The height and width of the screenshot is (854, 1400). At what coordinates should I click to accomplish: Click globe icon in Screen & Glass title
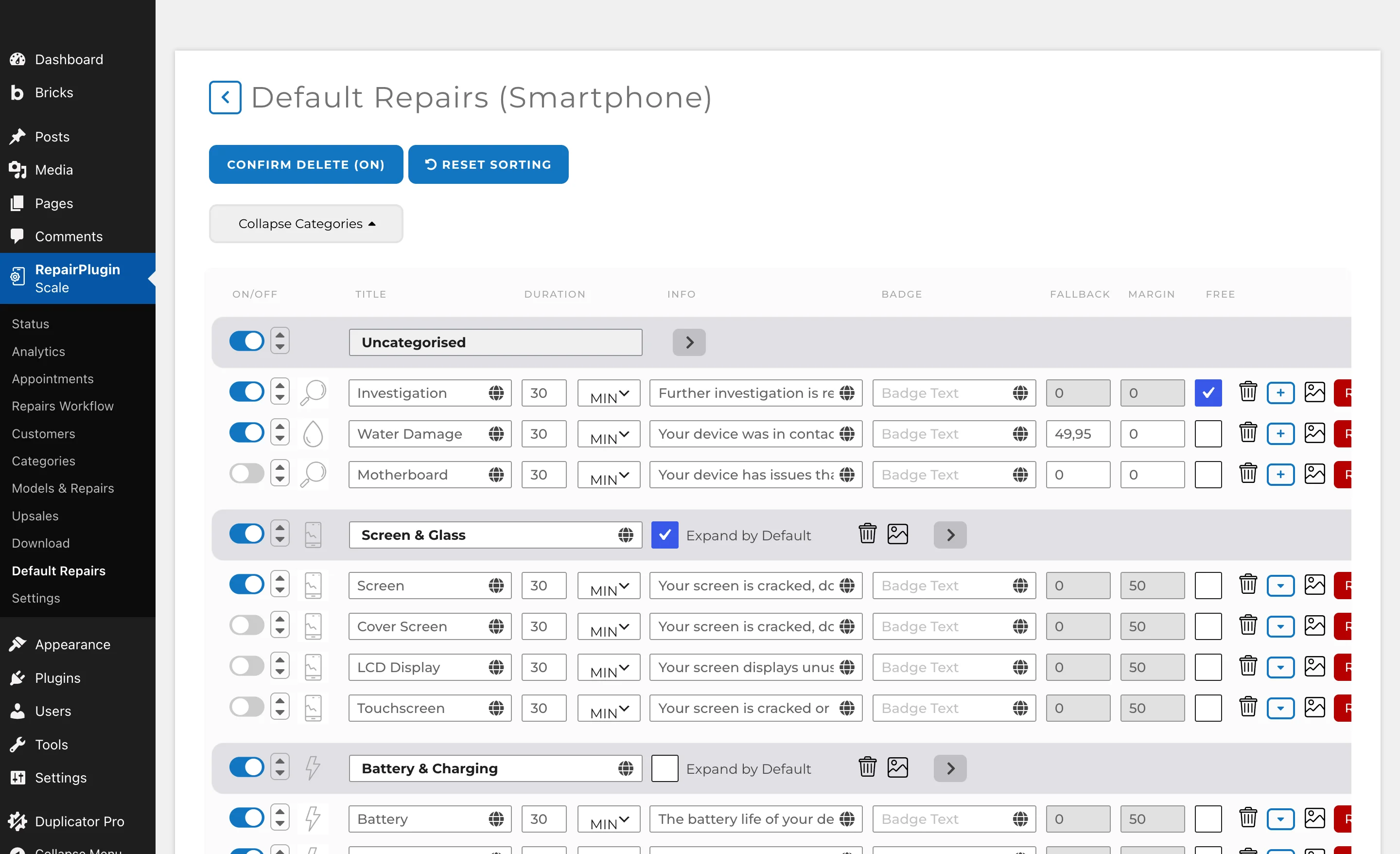626,535
